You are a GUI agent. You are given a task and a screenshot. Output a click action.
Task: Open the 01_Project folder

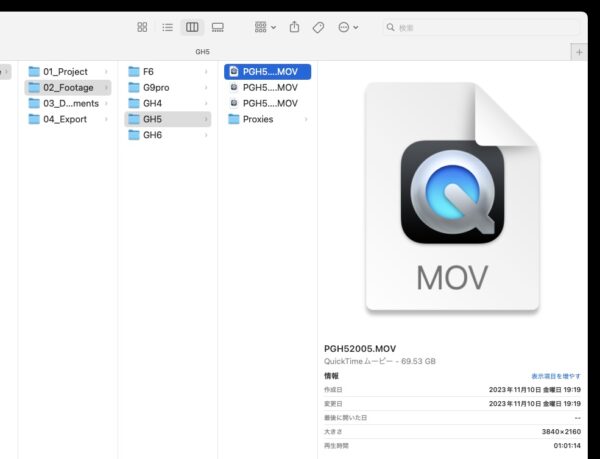[68, 72]
